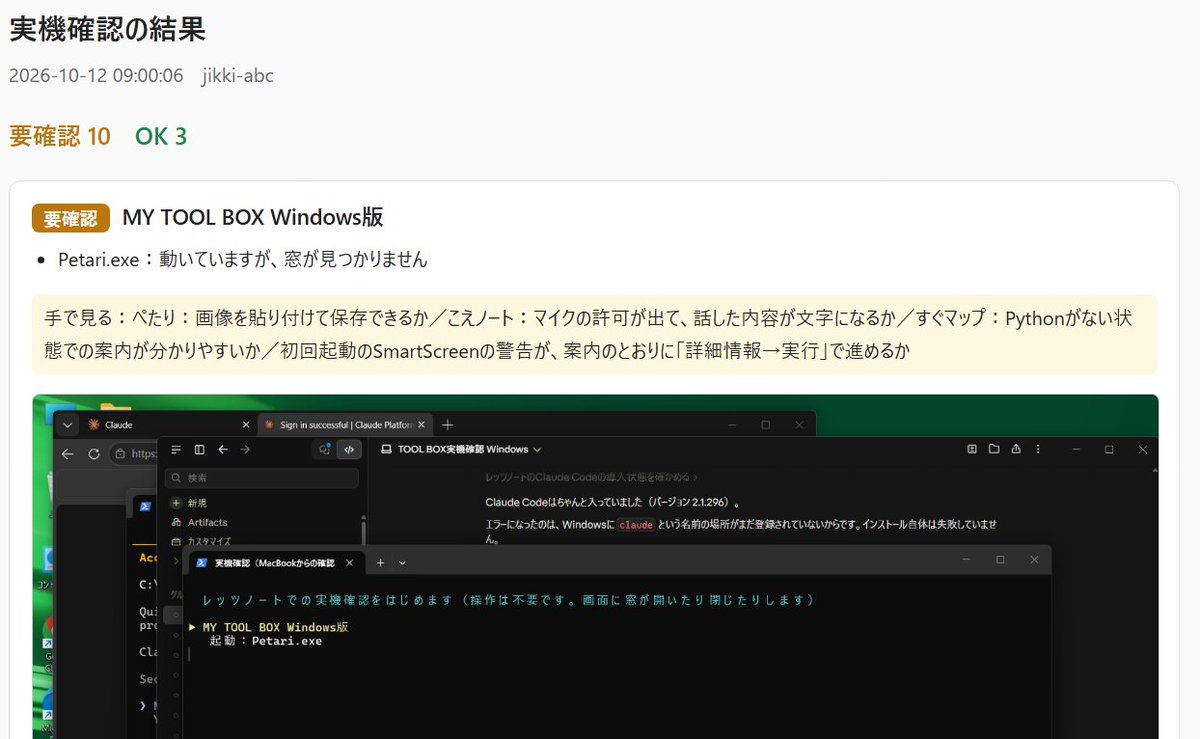The height and width of the screenshot is (739, 1200).
Task: Open a new tab in Chrome
Action: (x=448, y=425)
